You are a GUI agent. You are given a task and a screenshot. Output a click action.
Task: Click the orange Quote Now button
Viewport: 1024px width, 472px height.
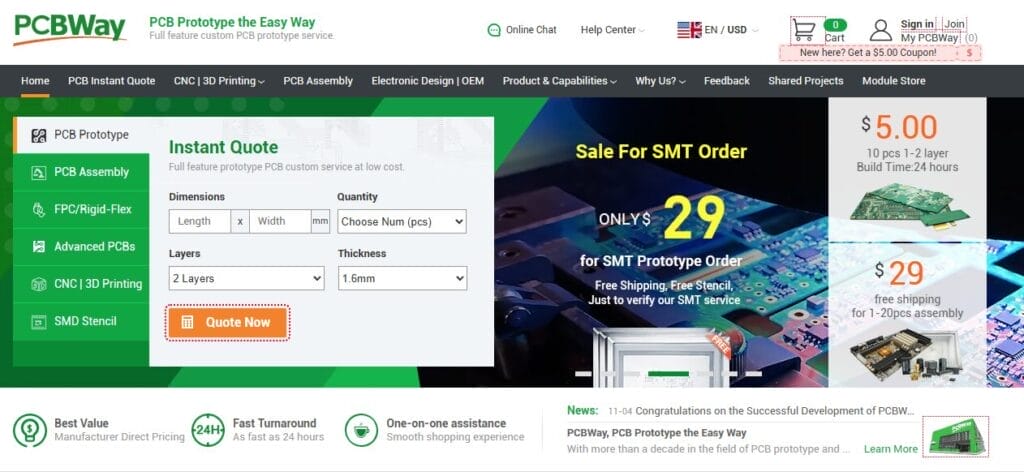[x=227, y=323]
